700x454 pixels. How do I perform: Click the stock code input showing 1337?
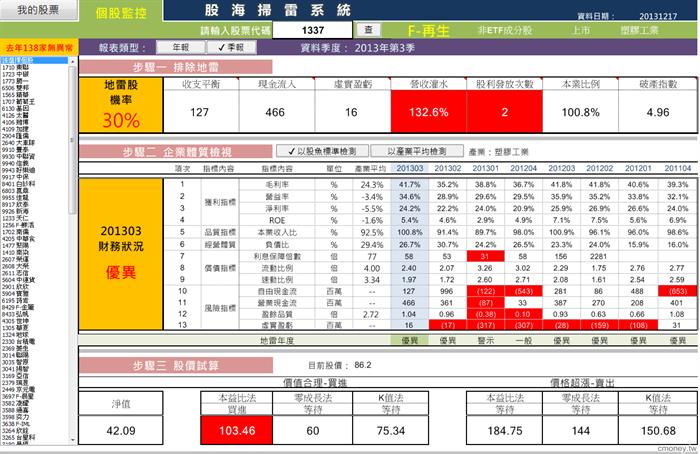pos(312,30)
